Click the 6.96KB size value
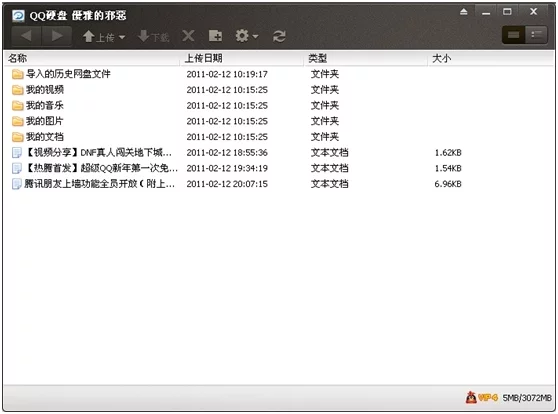The image size is (558, 414). coord(448,184)
